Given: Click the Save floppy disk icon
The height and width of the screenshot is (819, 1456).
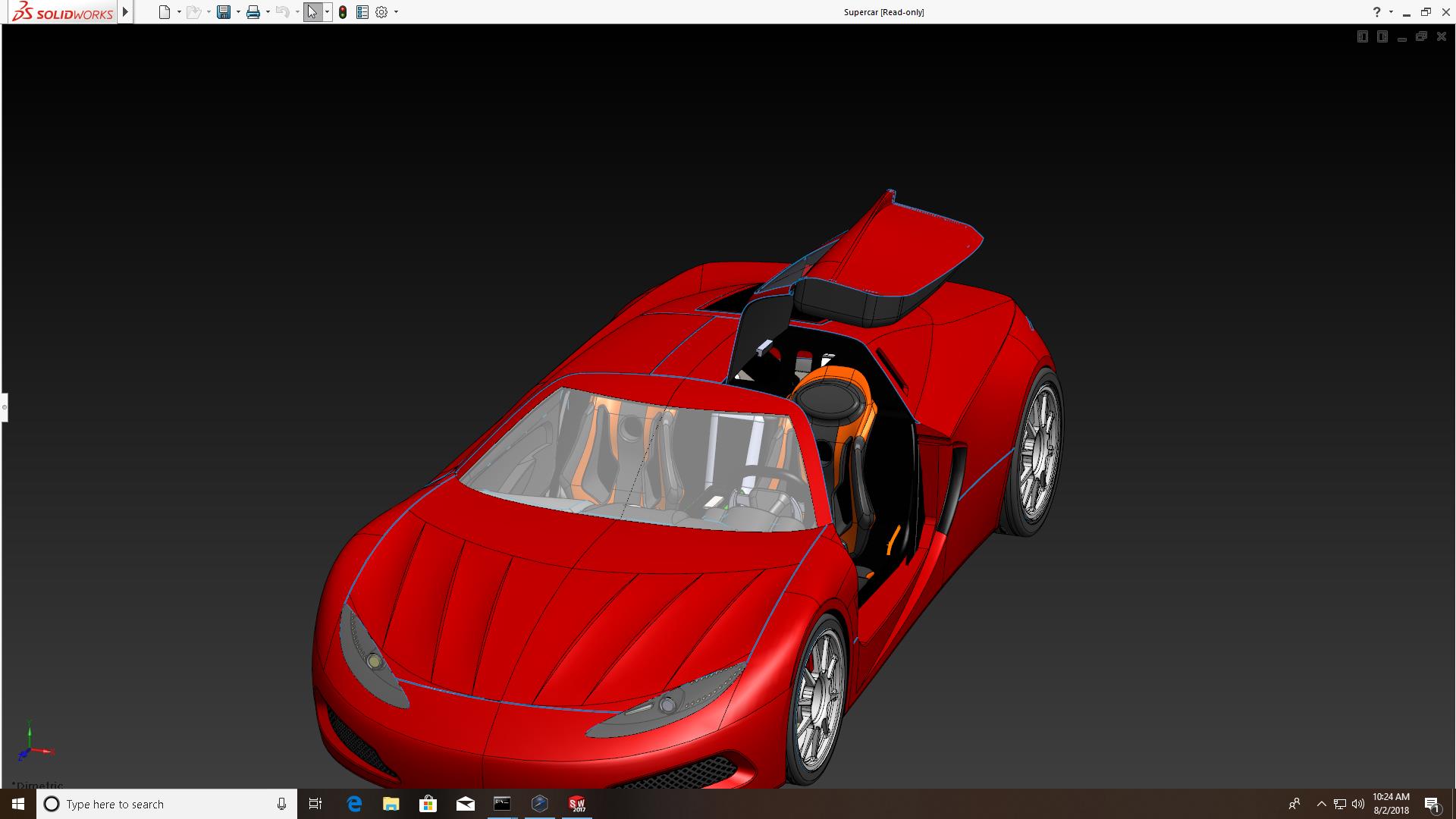Looking at the screenshot, I should (x=223, y=12).
